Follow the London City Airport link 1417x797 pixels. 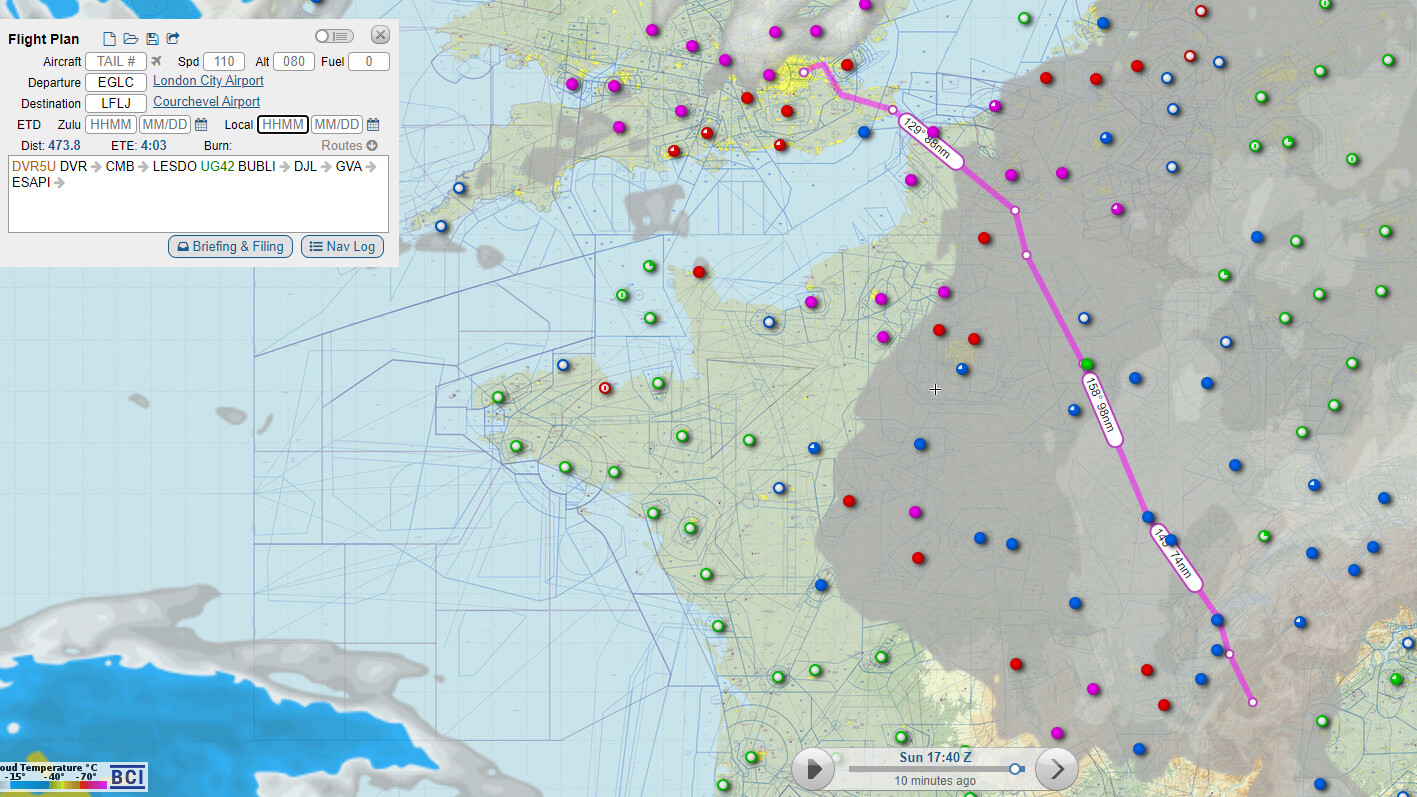click(208, 81)
